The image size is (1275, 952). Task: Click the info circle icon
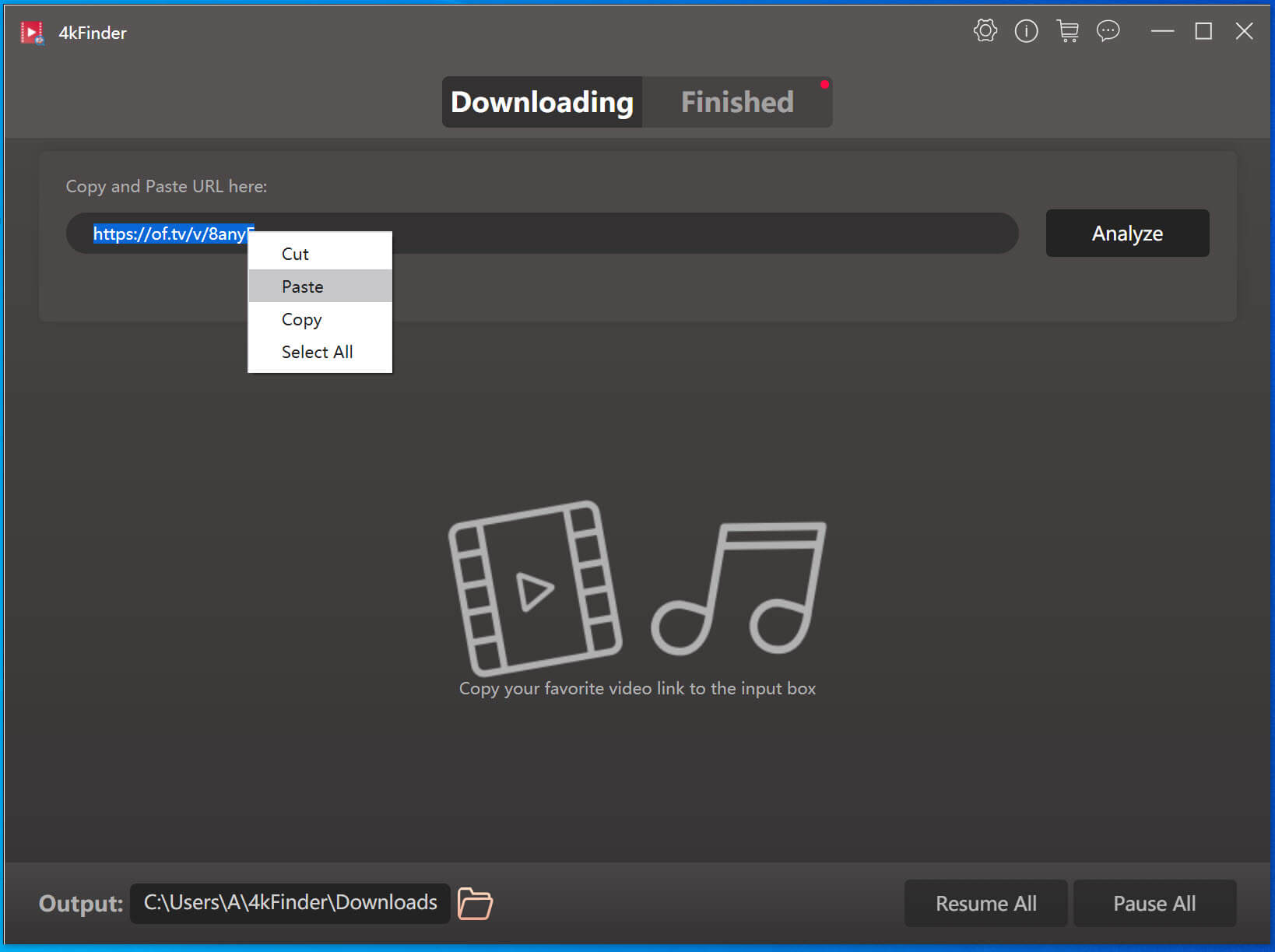tap(1026, 31)
